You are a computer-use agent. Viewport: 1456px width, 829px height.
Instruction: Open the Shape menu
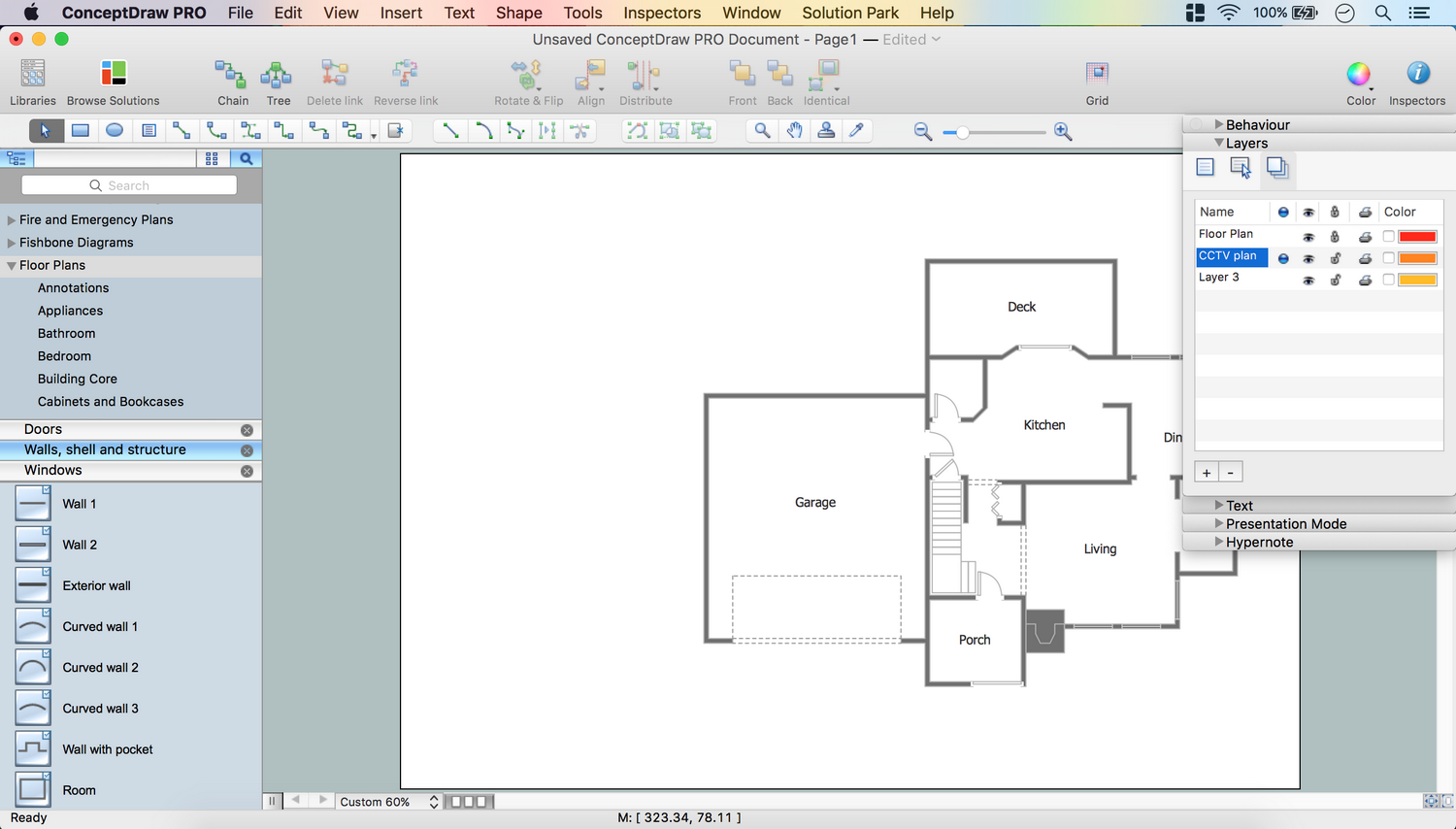click(x=518, y=13)
